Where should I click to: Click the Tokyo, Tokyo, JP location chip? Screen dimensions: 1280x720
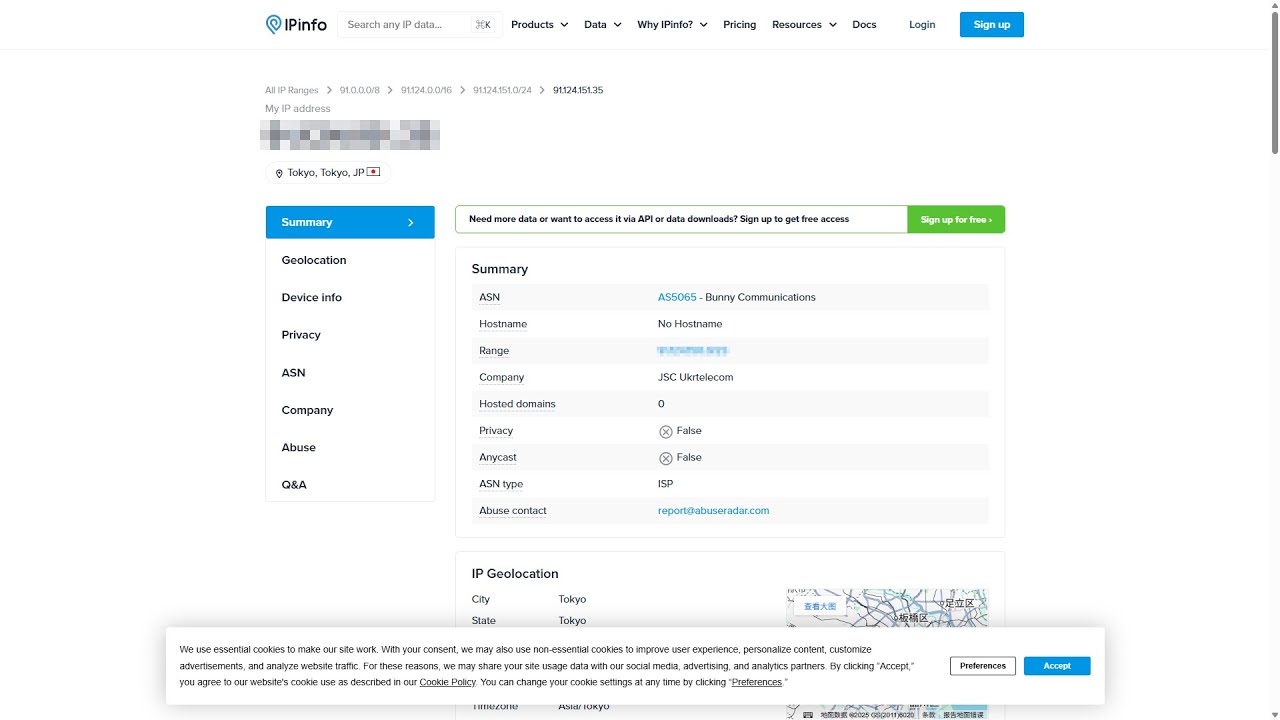[x=328, y=173]
